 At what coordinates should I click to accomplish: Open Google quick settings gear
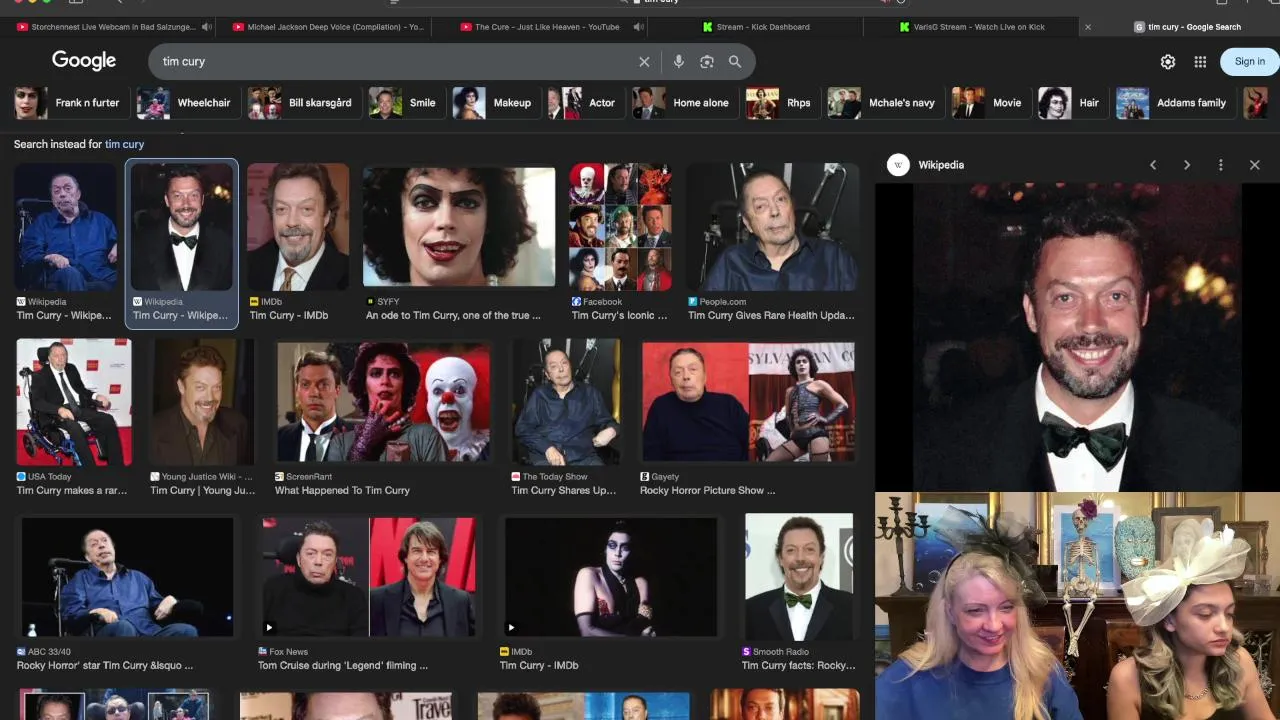pyautogui.click(x=1168, y=62)
